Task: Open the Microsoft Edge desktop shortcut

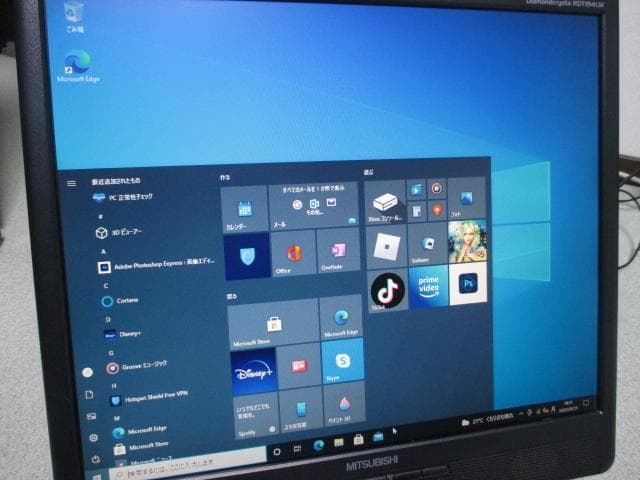Action: [x=78, y=66]
